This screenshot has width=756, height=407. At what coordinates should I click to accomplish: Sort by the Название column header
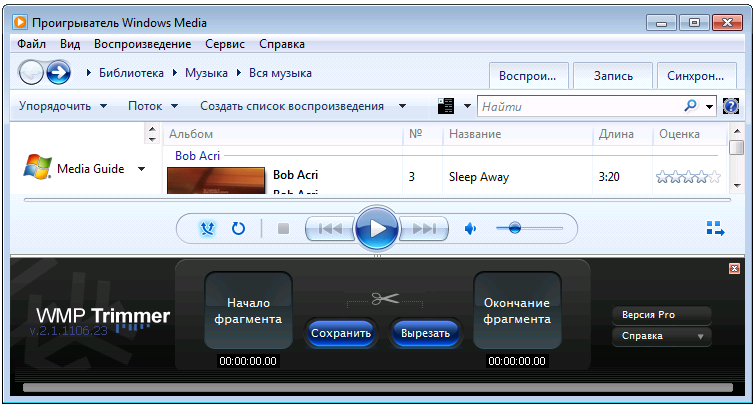point(517,134)
